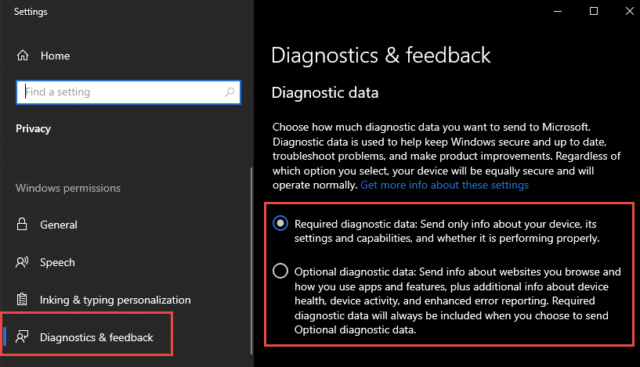Click the Speech person-talking icon
Image resolution: width=640 pixels, height=367 pixels.
pos(22,262)
